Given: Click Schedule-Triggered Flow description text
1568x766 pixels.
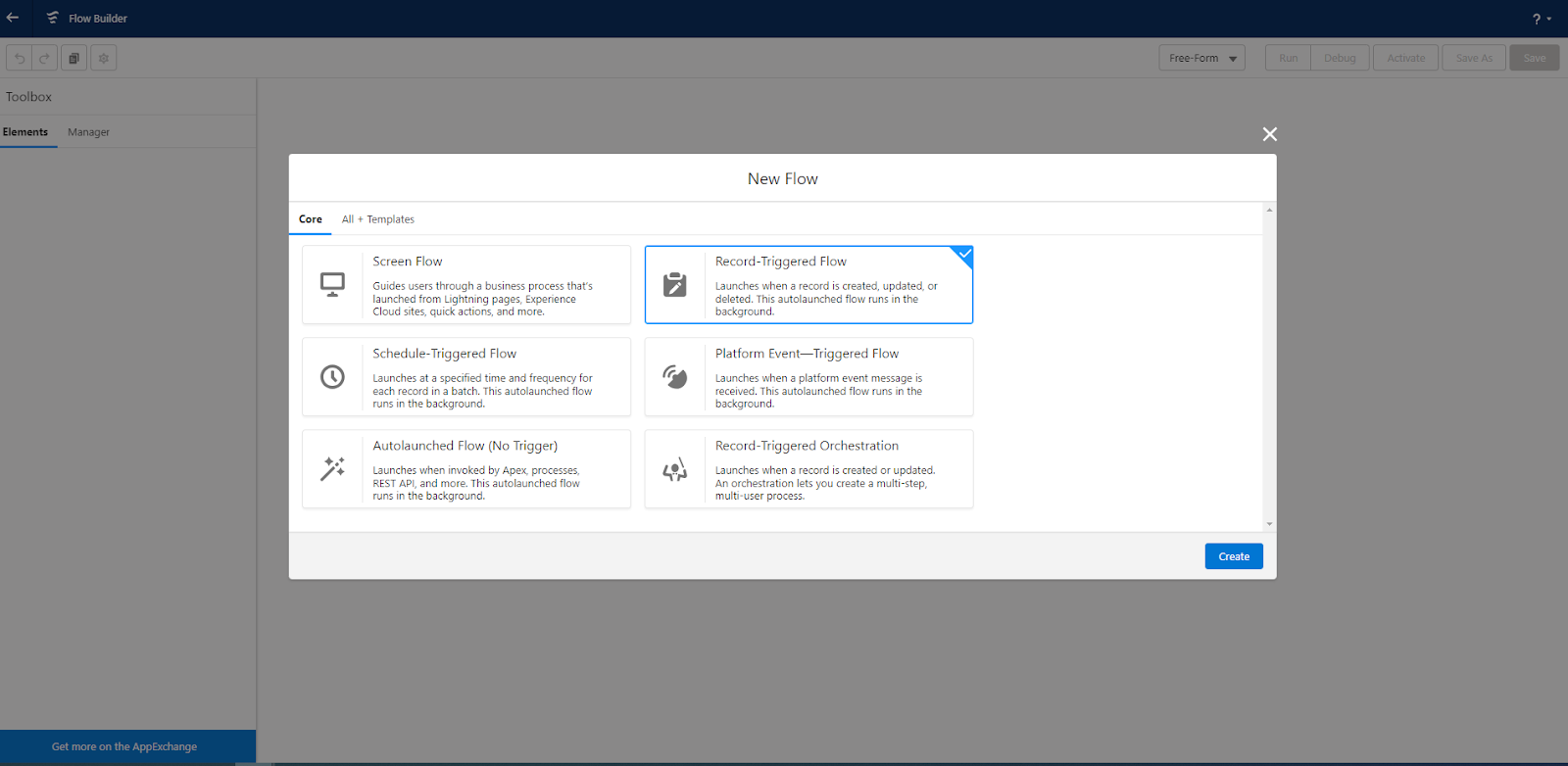Looking at the screenshot, I should (482, 391).
